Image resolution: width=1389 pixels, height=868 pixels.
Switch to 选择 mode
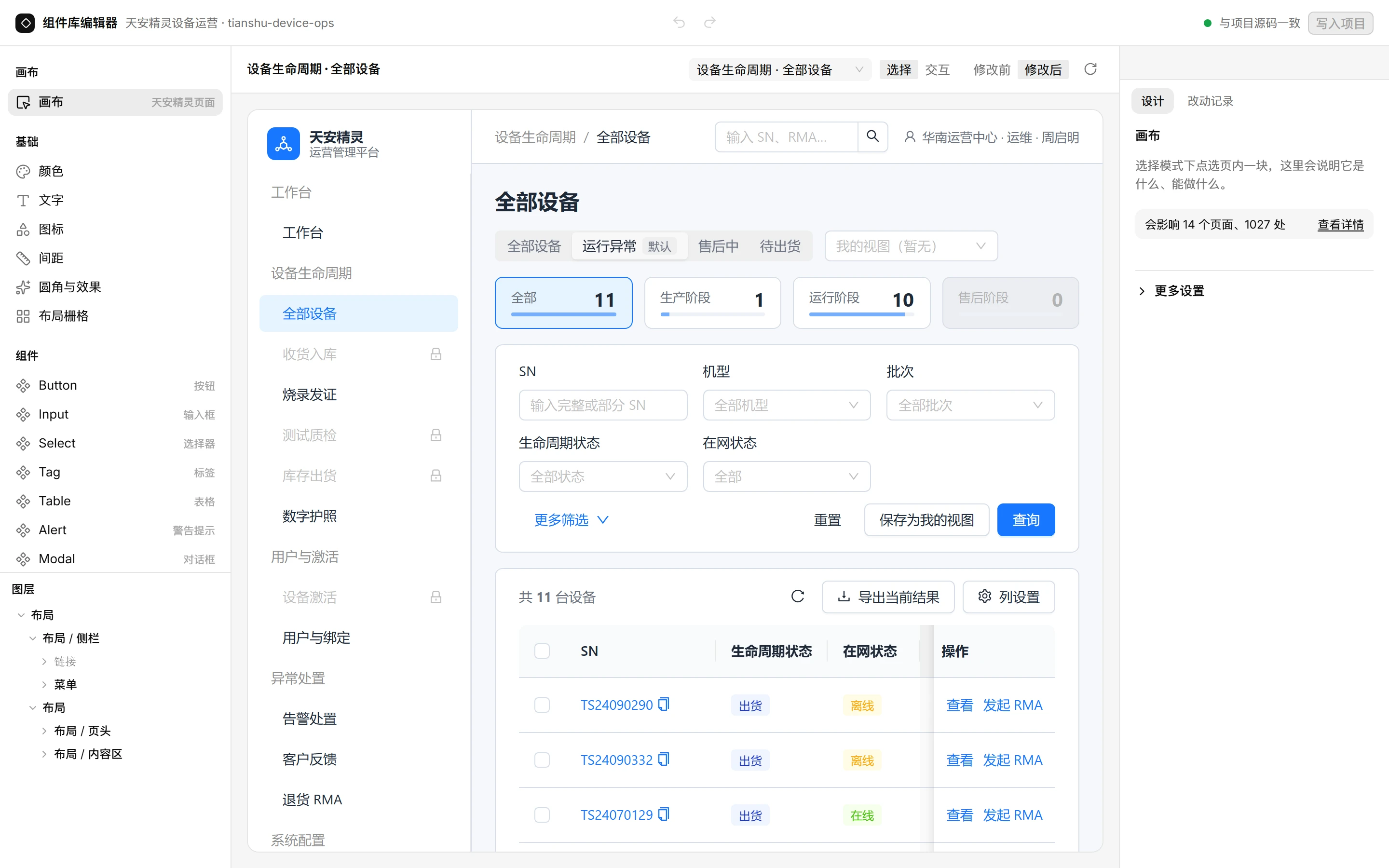[x=898, y=69]
